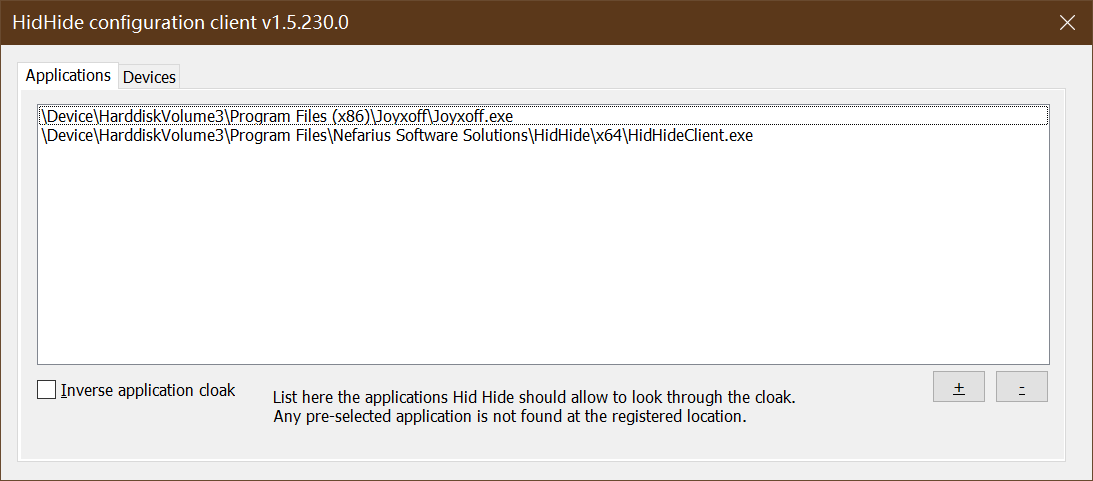
Task: Click the 'Any pre-selected application' note text
Action: 510,416
